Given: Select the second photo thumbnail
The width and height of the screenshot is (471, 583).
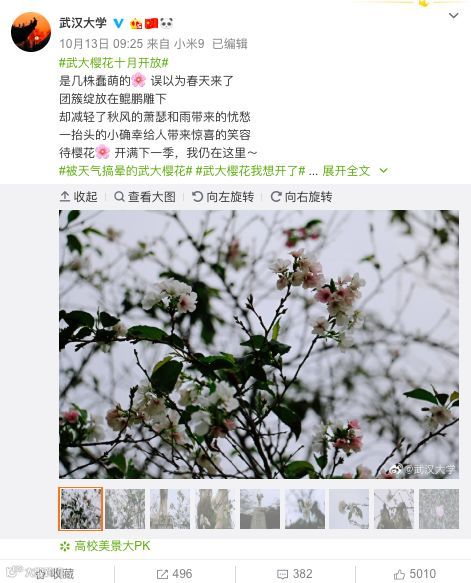Looking at the screenshot, I should 125,509.
